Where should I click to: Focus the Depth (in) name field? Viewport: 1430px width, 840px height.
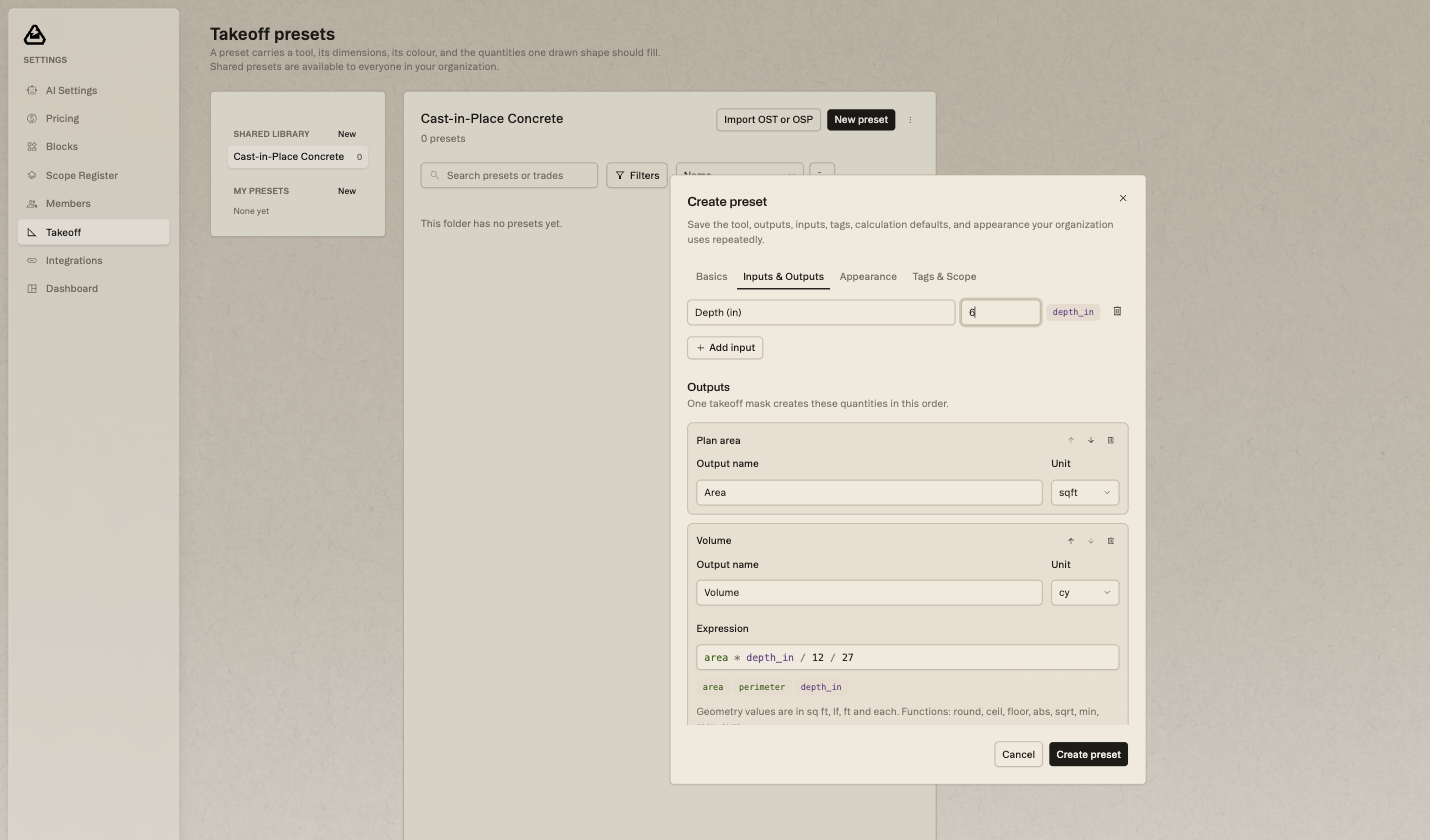821,312
